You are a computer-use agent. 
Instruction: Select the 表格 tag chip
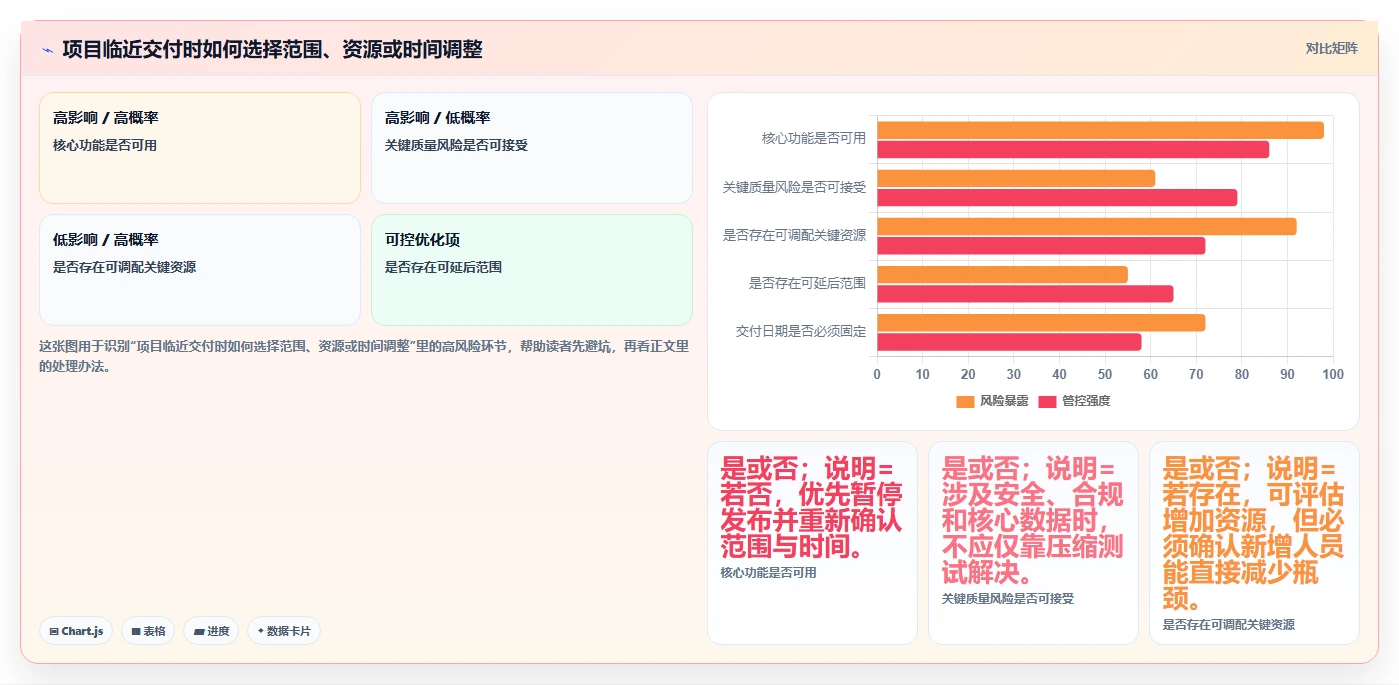point(148,631)
